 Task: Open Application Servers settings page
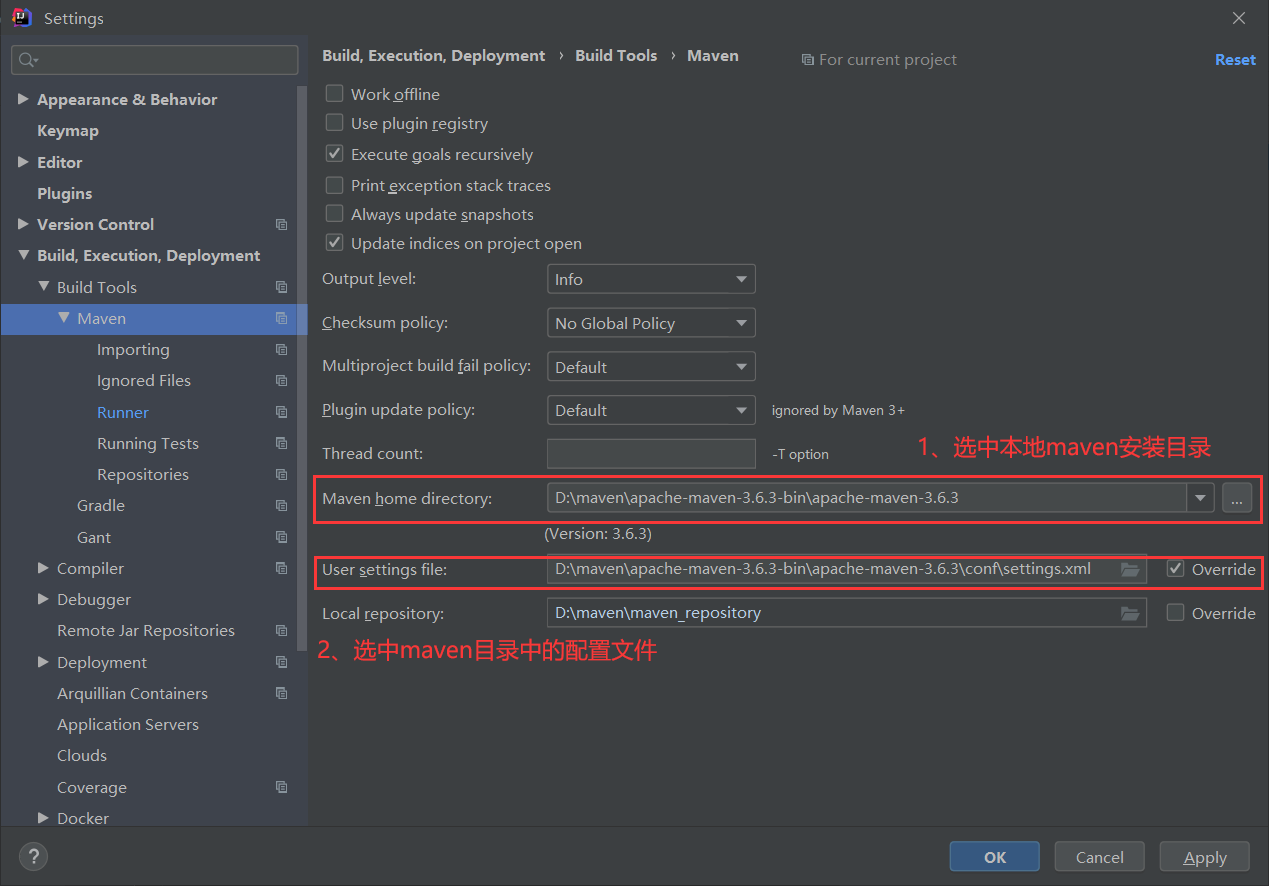click(x=128, y=724)
